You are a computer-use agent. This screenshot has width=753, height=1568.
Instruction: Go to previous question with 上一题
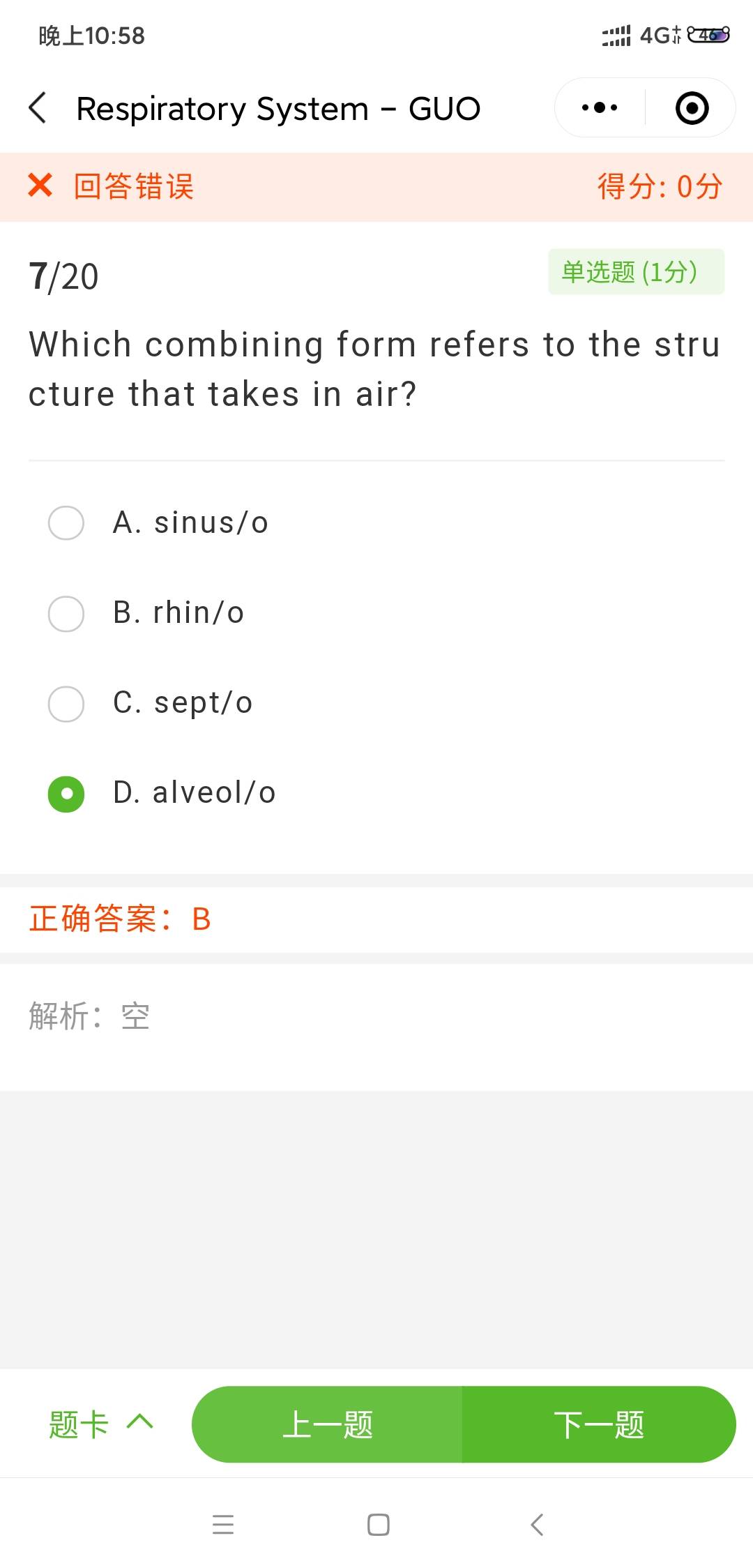coord(327,1424)
